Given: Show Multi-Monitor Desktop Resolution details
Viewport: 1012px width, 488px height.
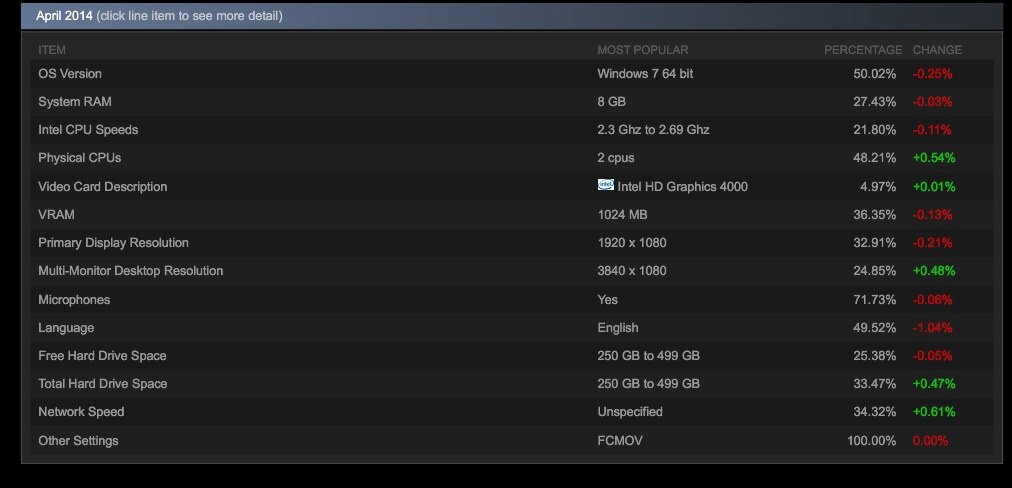Looking at the screenshot, I should 512,270.
